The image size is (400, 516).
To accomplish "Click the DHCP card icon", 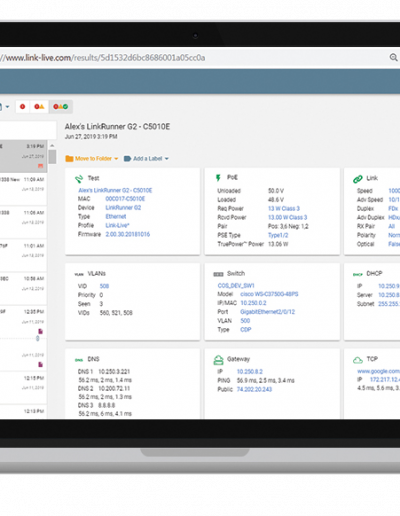I will point(358,274).
